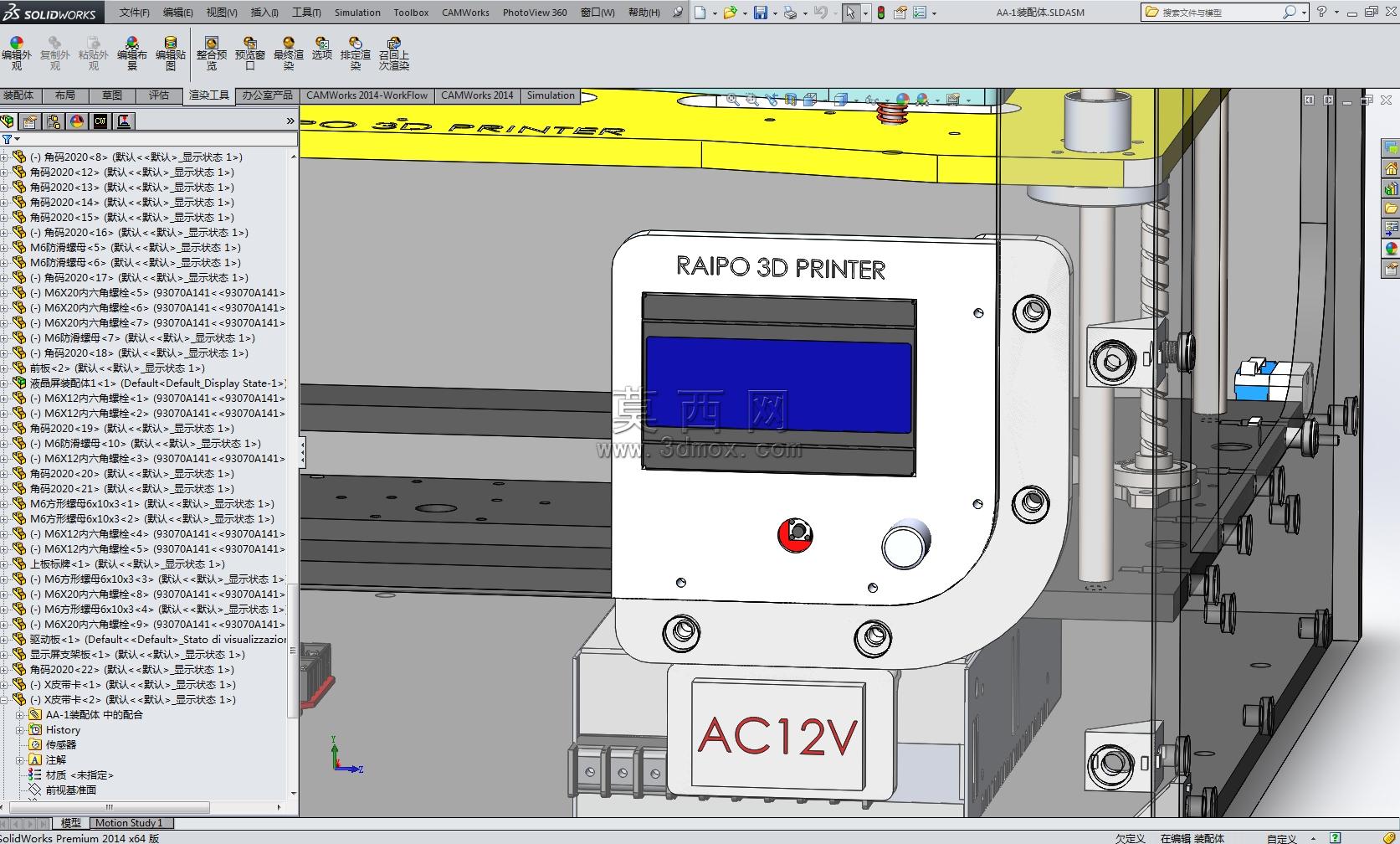Click the Select cursor tool
Viewport: 1400px width, 844px height.
(x=851, y=13)
